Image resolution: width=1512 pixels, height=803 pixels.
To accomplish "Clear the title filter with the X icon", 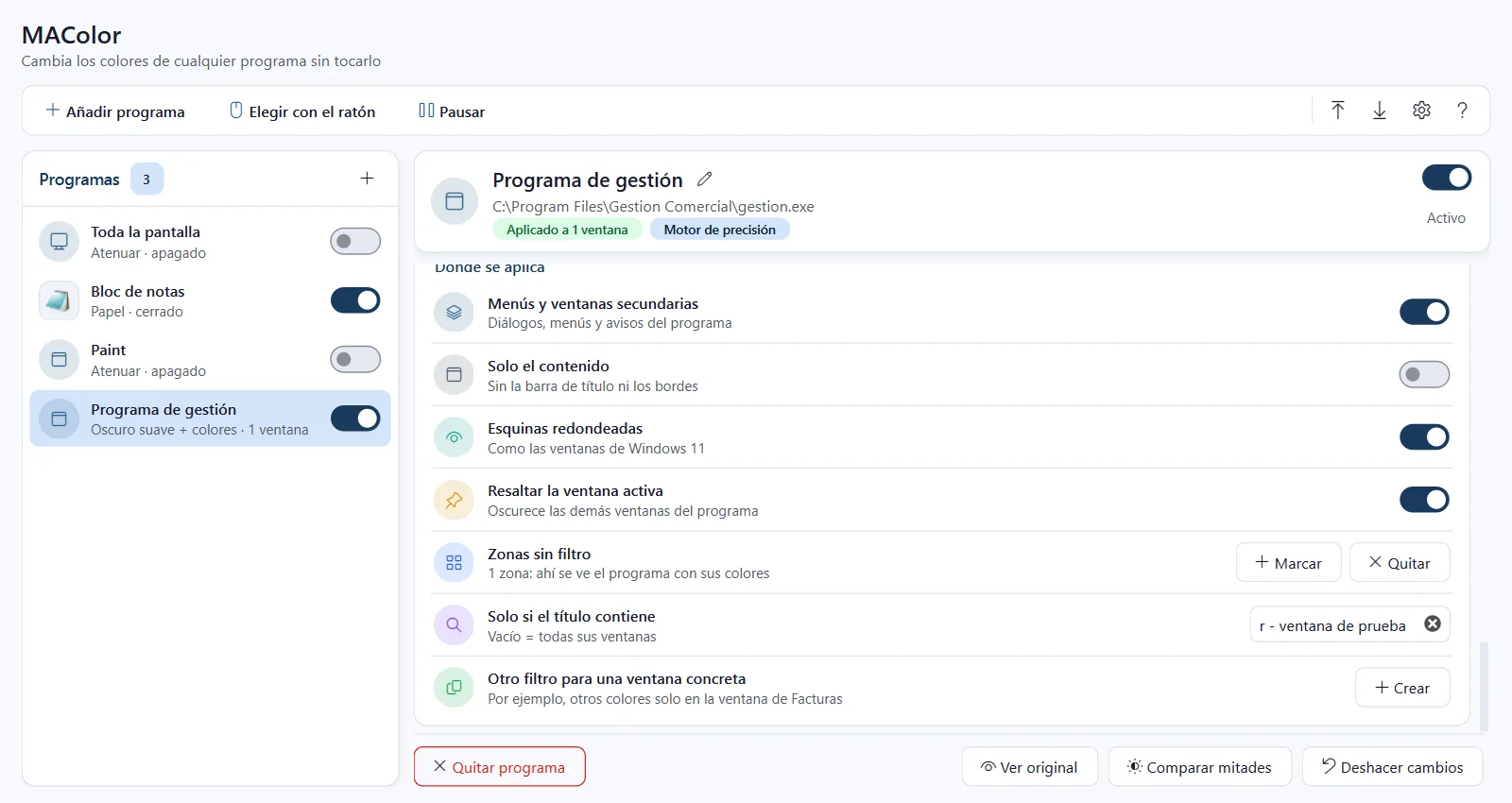I will pos(1433,624).
